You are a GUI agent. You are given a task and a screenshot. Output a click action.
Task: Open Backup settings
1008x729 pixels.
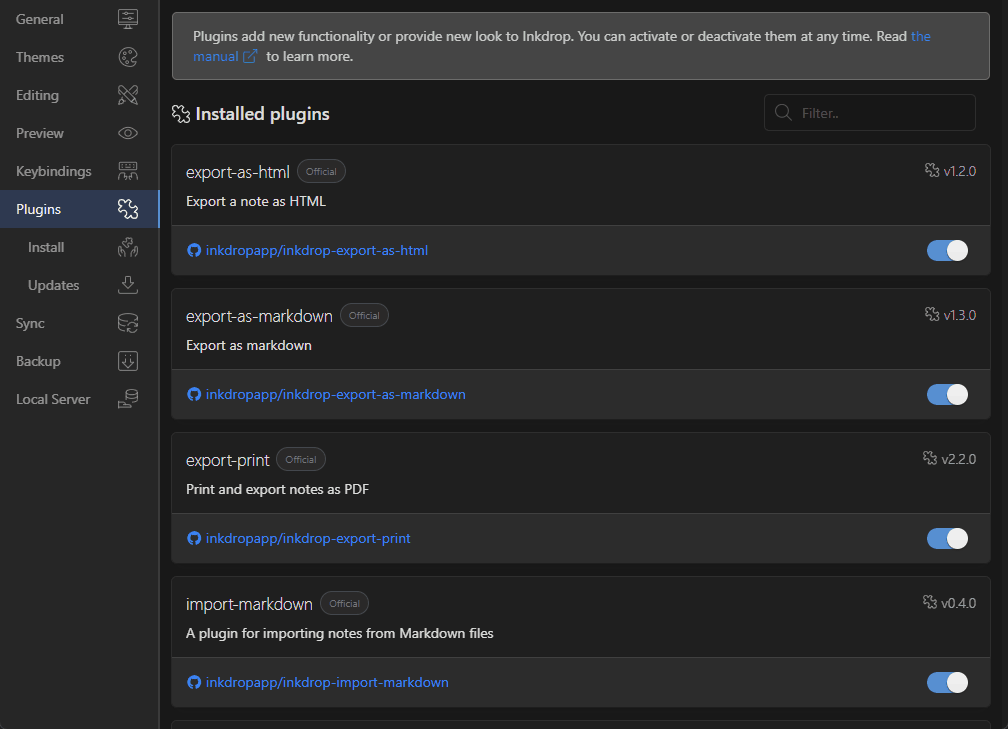79,361
